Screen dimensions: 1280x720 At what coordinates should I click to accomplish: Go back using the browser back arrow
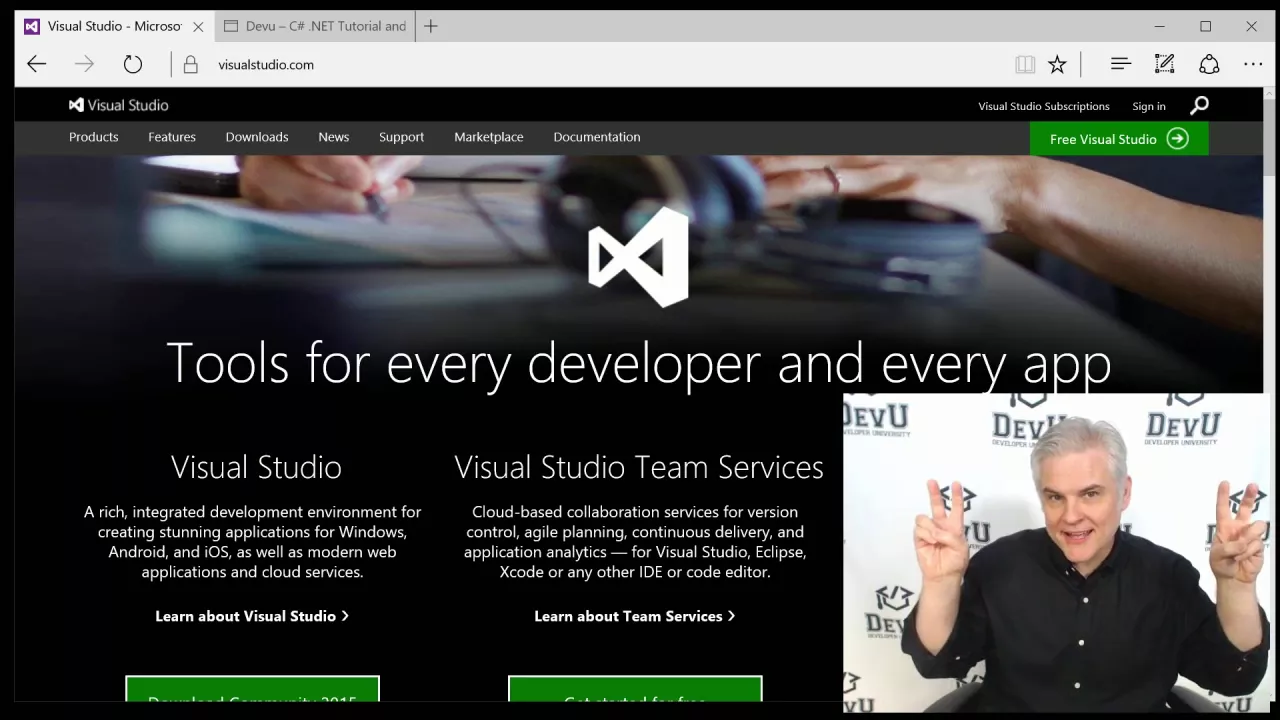coord(37,64)
